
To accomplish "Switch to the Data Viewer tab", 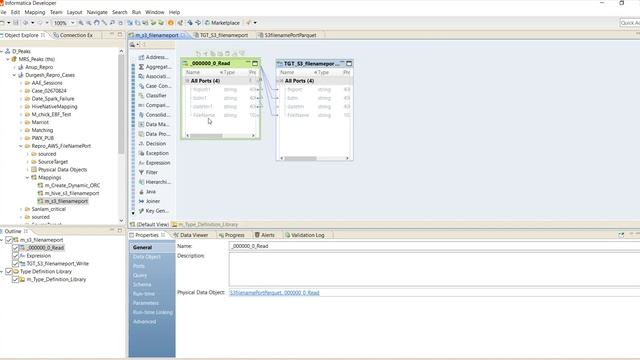I will [191, 235].
